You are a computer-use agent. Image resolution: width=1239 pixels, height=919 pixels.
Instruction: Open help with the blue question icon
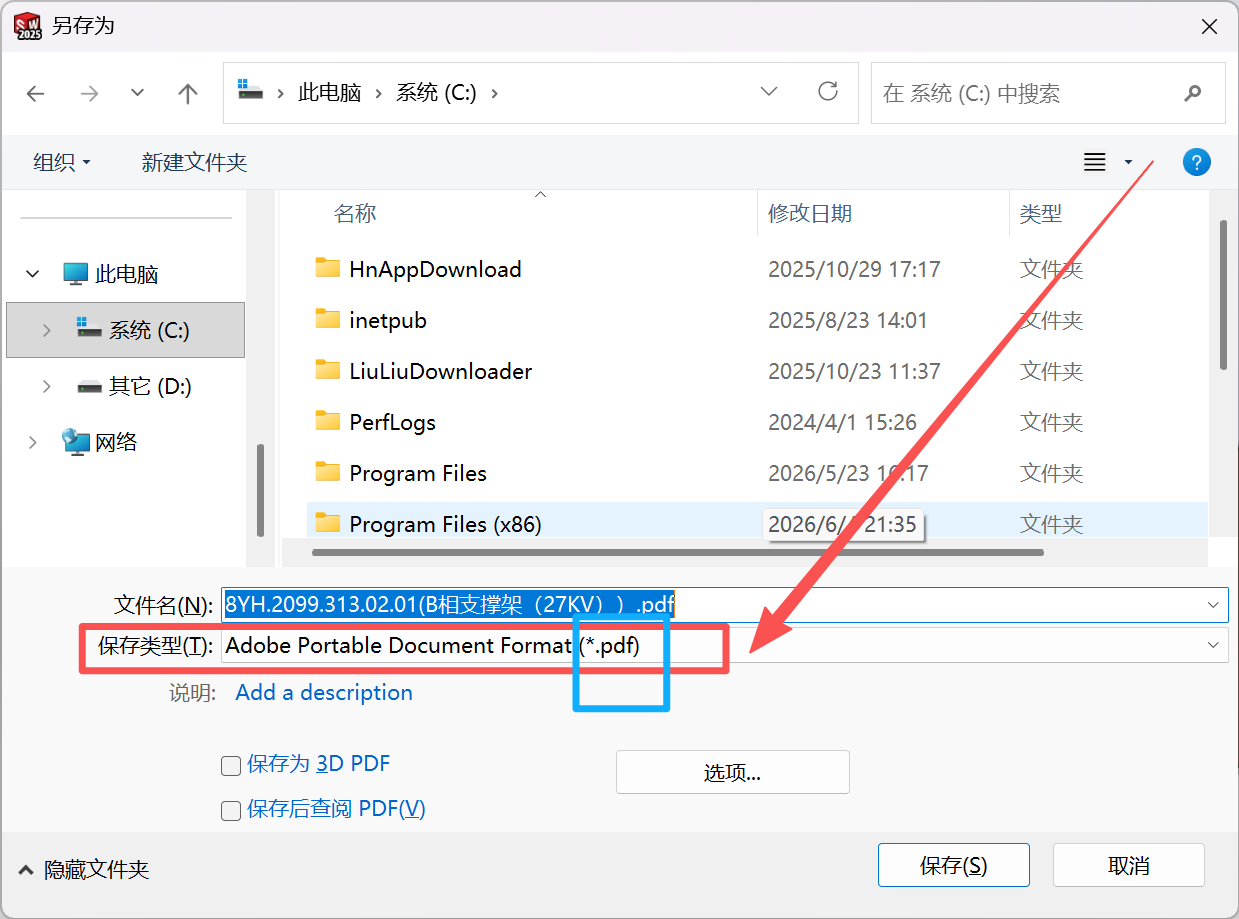point(1196,162)
